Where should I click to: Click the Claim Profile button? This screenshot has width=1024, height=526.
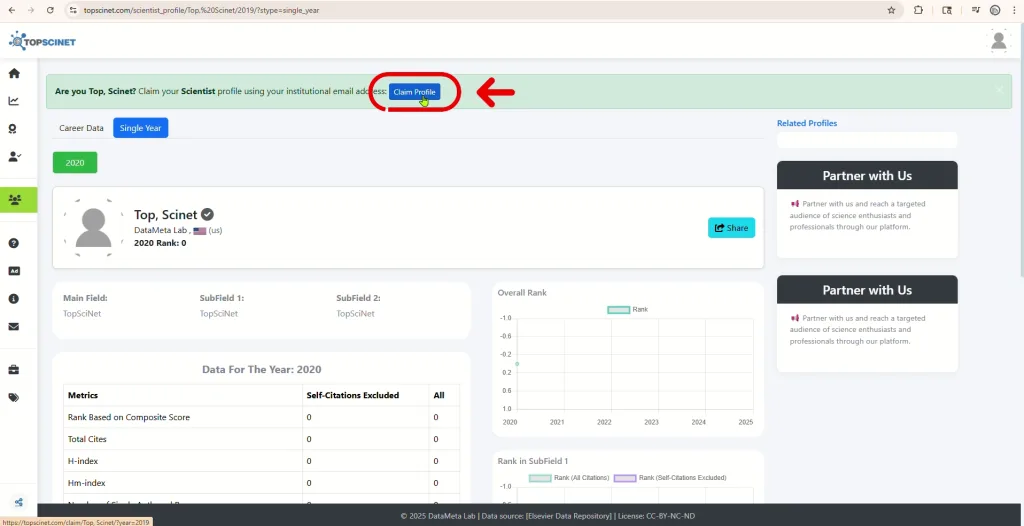[x=414, y=92]
